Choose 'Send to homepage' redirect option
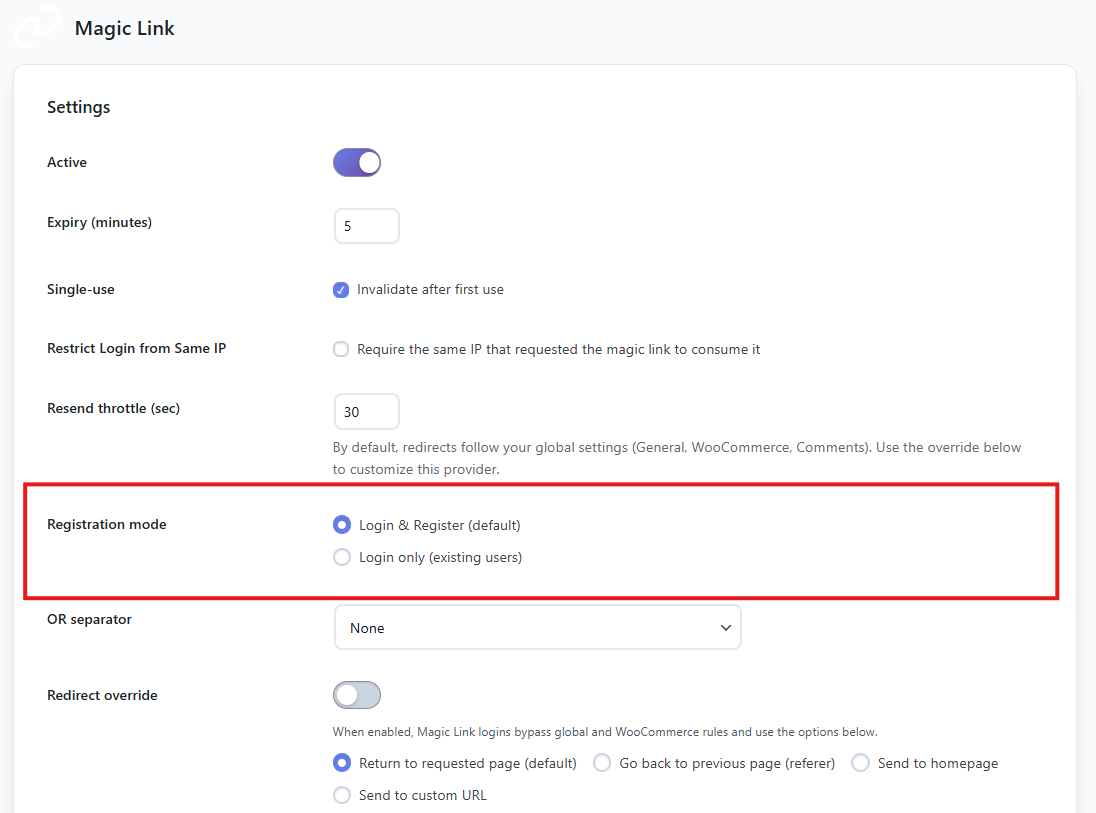This screenshot has height=813, width=1096. (x=861, y=762)
